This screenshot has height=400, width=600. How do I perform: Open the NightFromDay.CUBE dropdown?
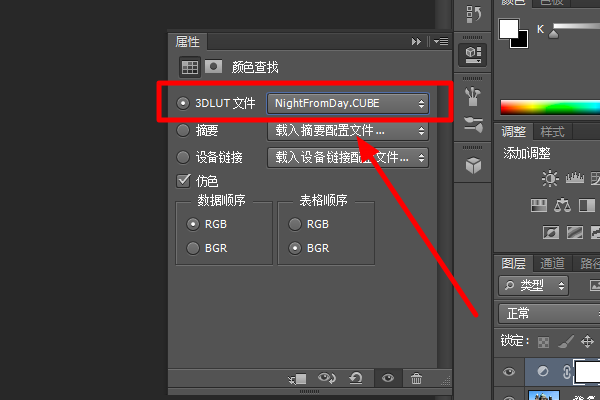[348, 103]
